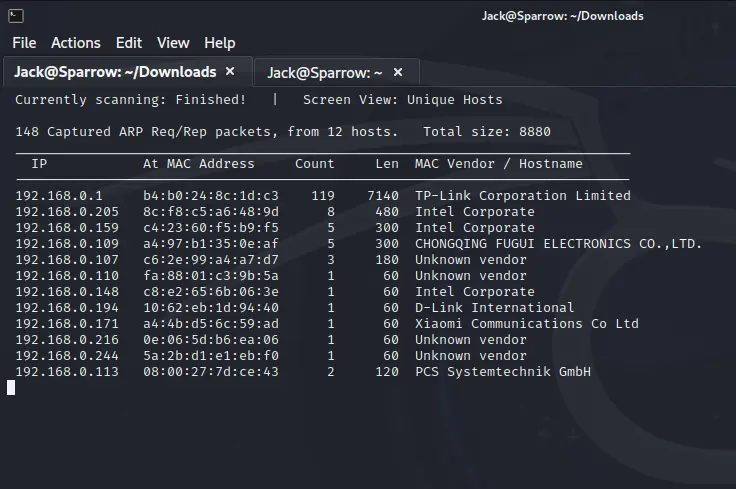The width and height of the screenshot is (736, 489).
Task: Open the Edit menu
Action: (x=129, y=43)
